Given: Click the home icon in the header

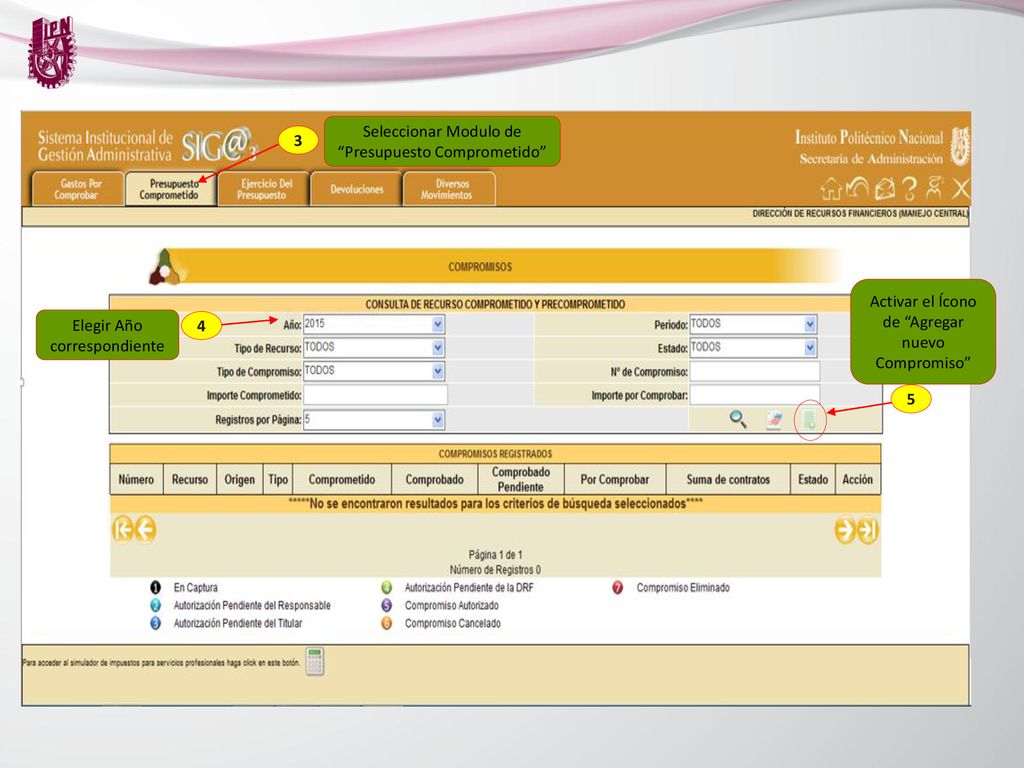Looking at the screenshot, I should click(x=831, y=189).
